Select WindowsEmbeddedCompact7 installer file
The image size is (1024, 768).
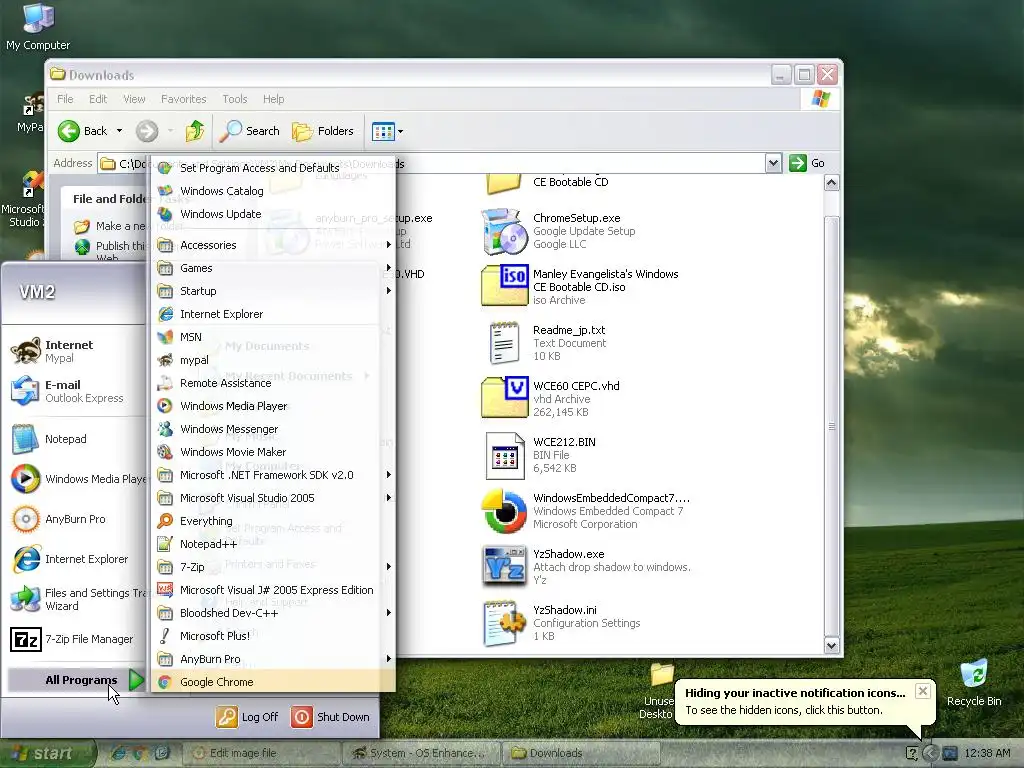[586, 511]
